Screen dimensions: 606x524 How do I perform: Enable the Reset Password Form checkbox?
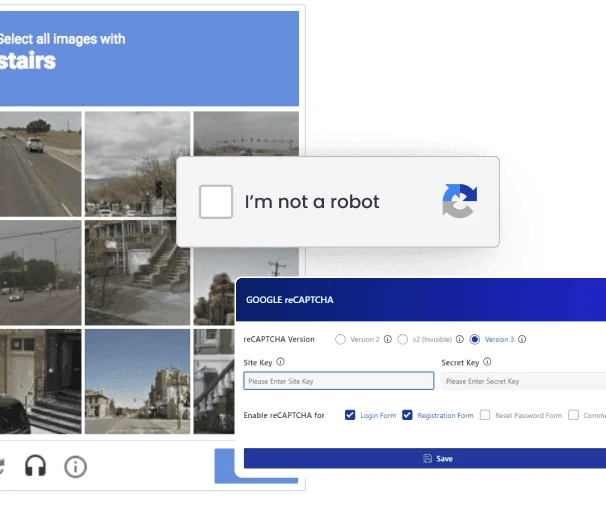pos(485,415)
